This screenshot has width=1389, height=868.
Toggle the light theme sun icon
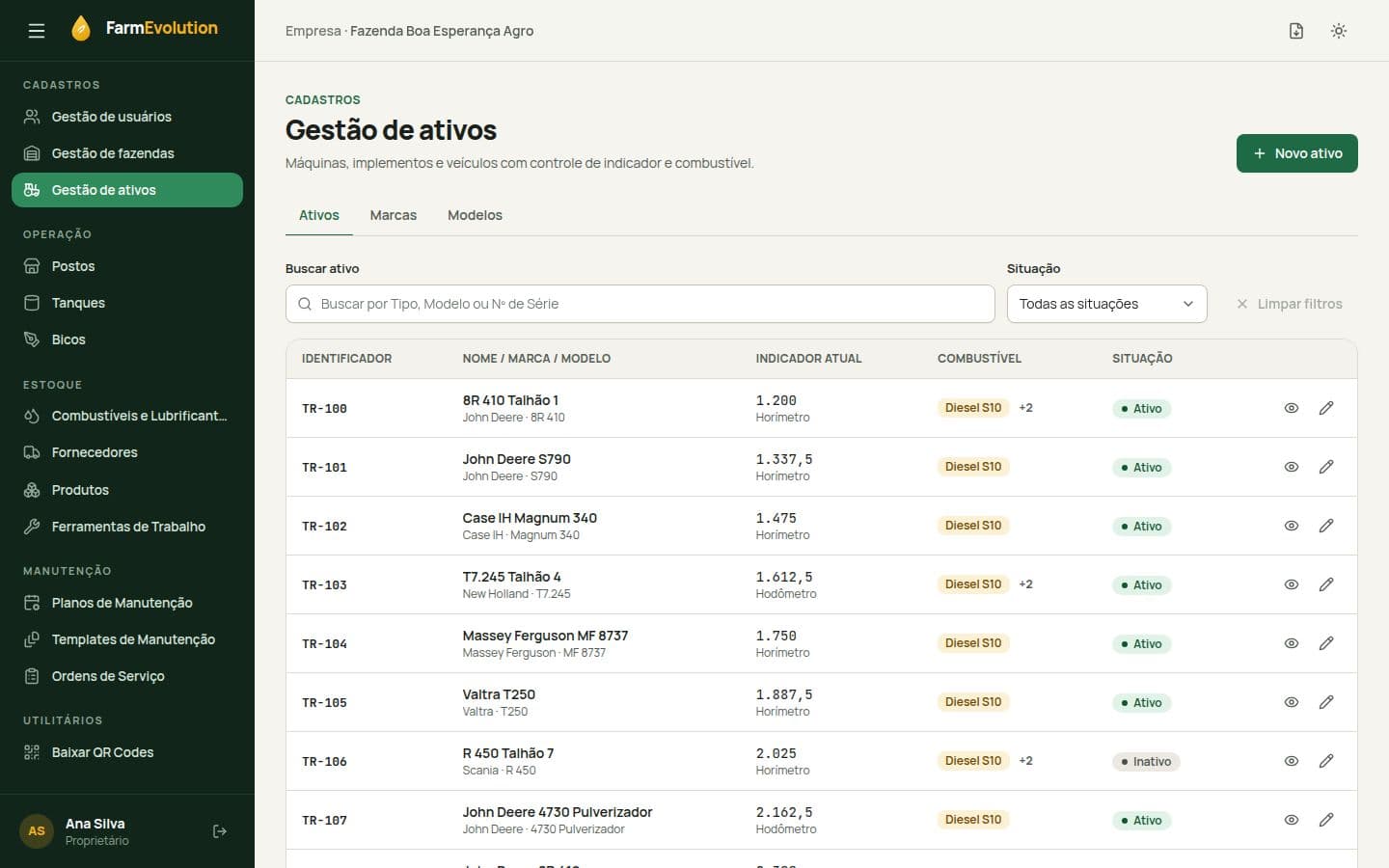[x=1339, y=31]
